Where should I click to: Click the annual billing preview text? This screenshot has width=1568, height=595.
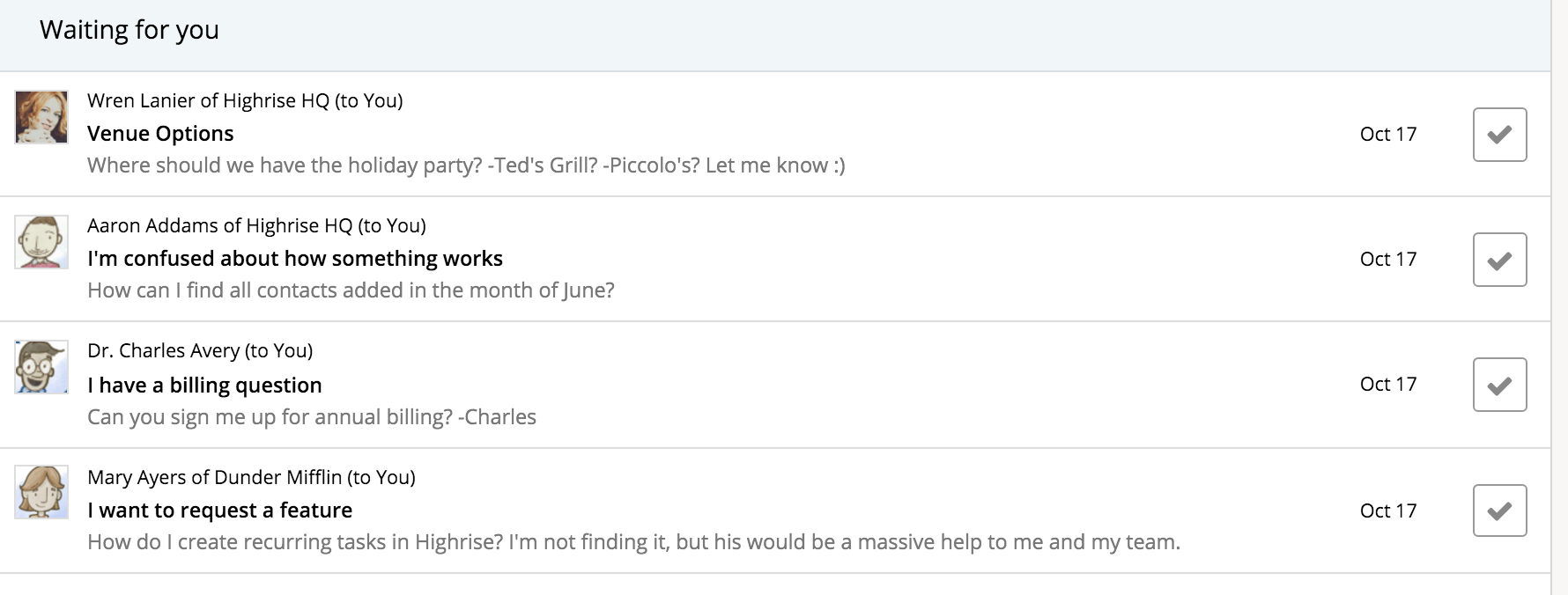tap(312, 417)
